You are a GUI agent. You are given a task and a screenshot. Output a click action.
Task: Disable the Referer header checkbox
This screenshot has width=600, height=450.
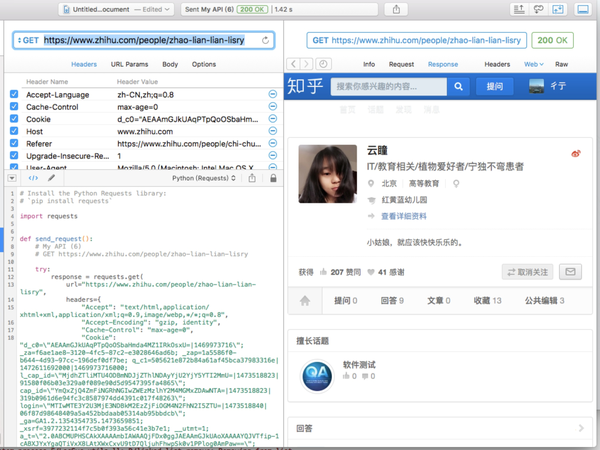coord(13,144)
